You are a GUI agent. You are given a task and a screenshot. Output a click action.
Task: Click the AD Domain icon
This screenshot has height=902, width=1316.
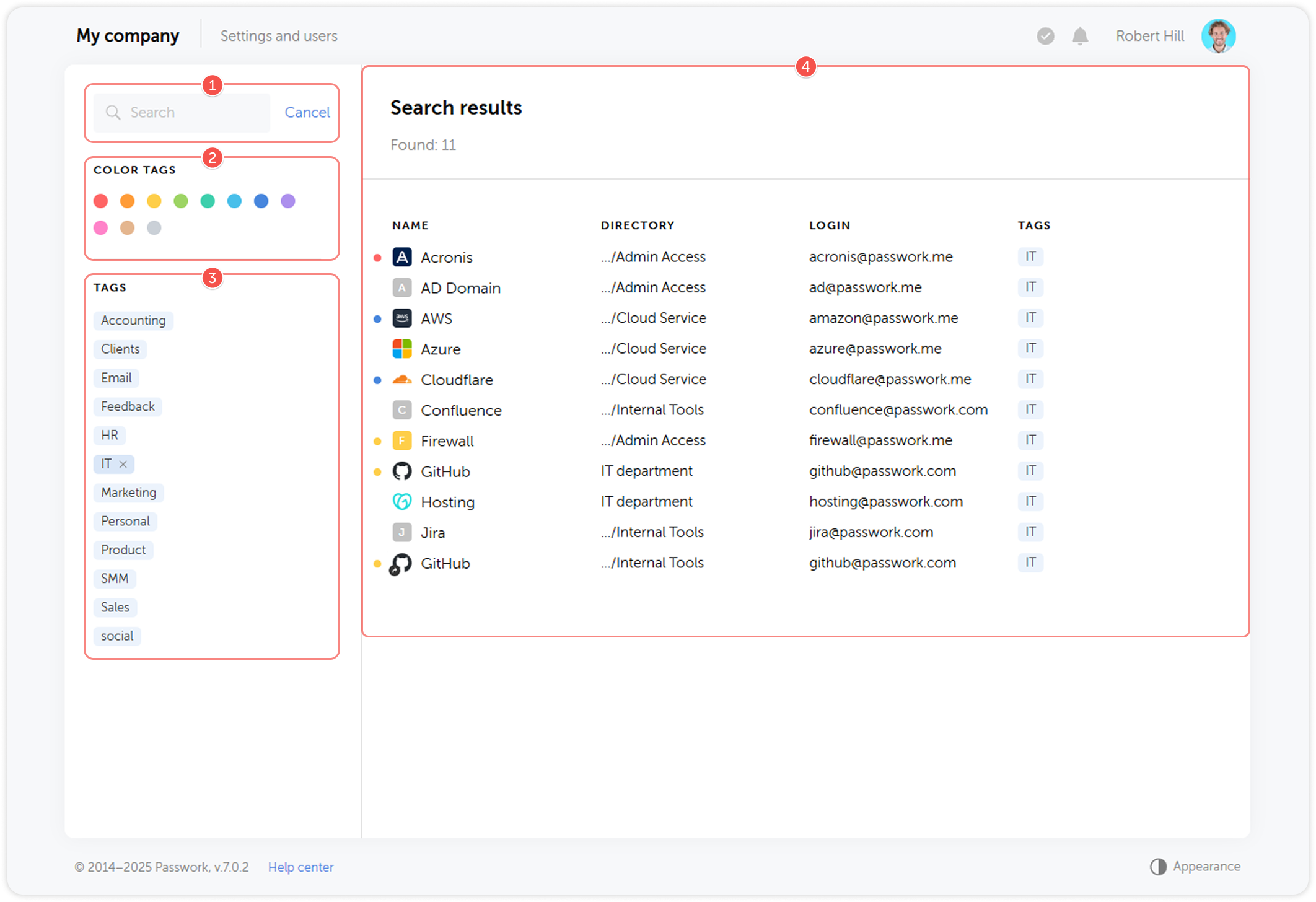402,287
